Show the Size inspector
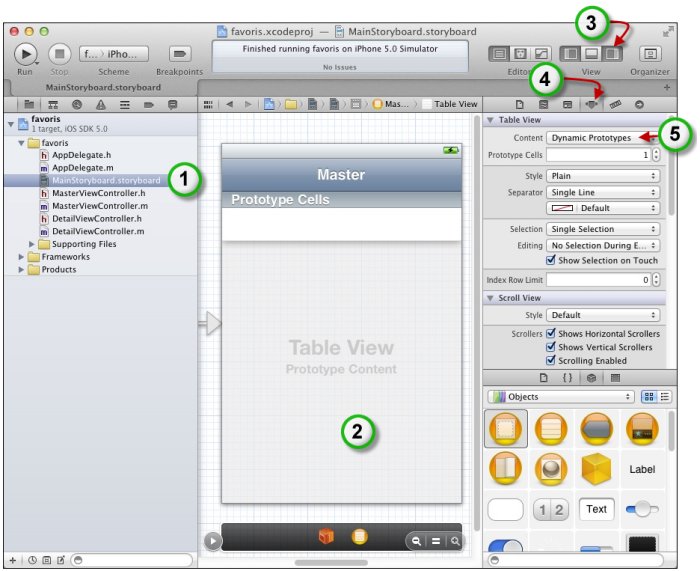700x571 pixels. 615,104
